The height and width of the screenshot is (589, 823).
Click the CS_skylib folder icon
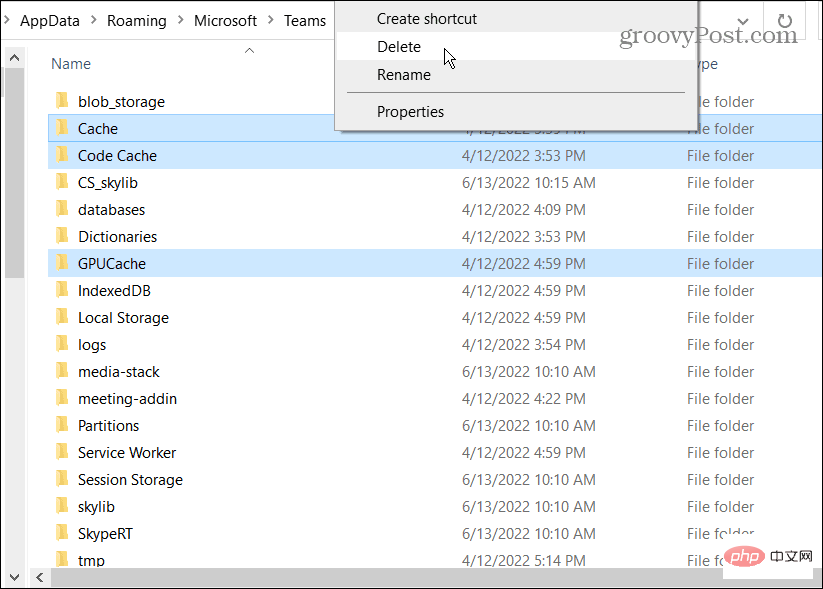tap(62, 182)
